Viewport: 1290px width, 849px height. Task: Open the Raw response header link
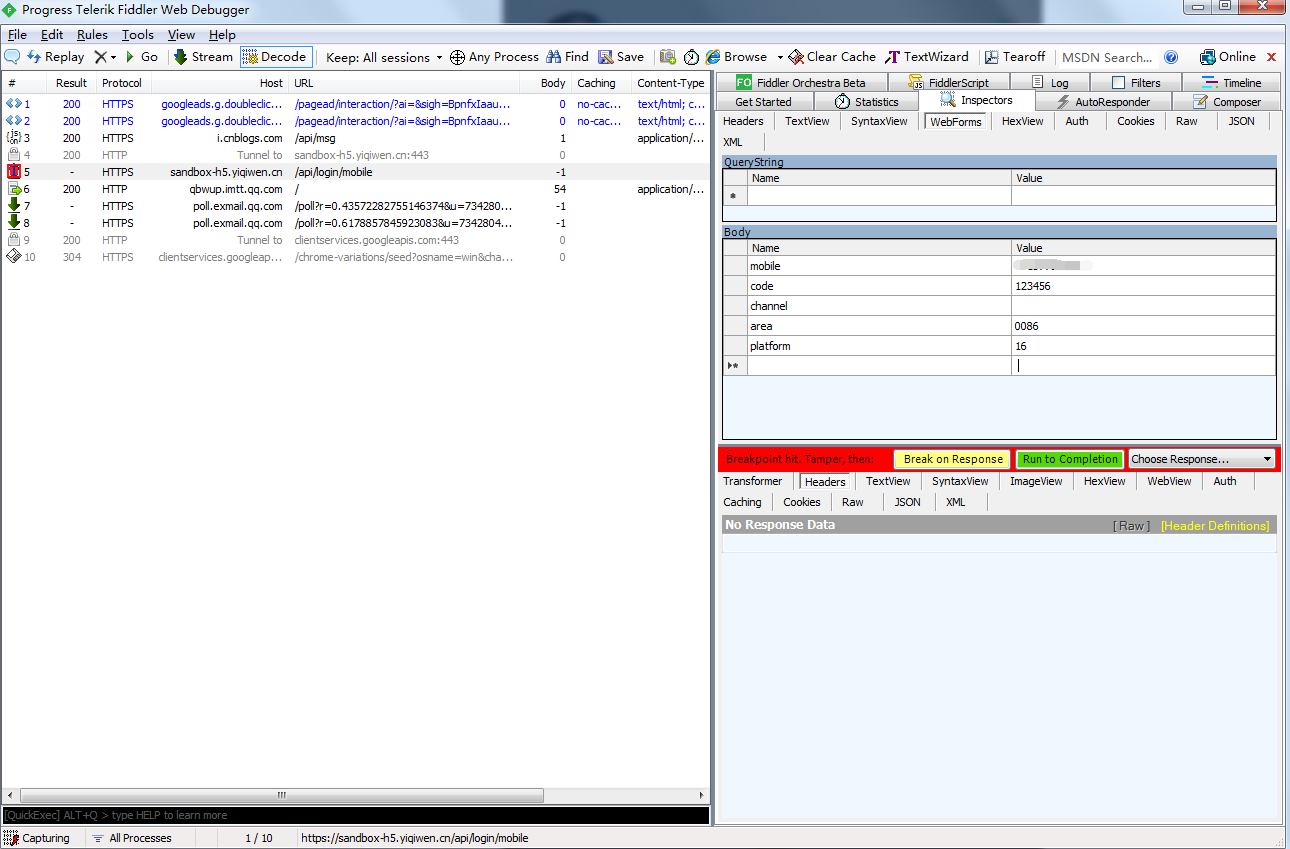[1131, 526]
